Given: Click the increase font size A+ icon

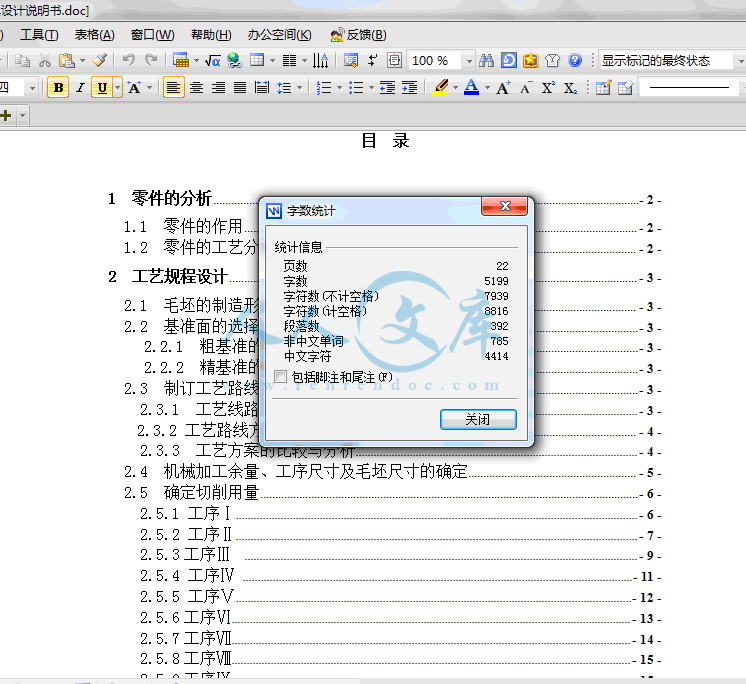Looking at the screenshot, I should tap(503, 88).
